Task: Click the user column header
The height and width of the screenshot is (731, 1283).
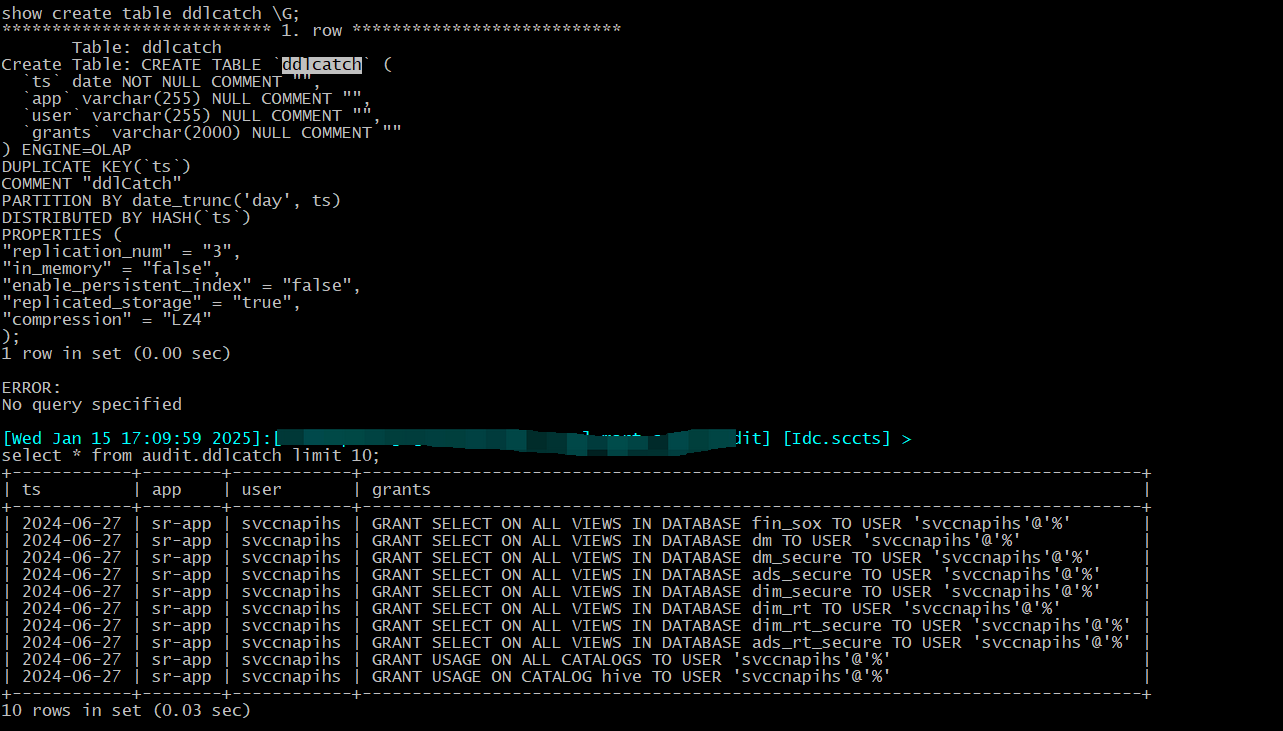Action: click(262, 489)
